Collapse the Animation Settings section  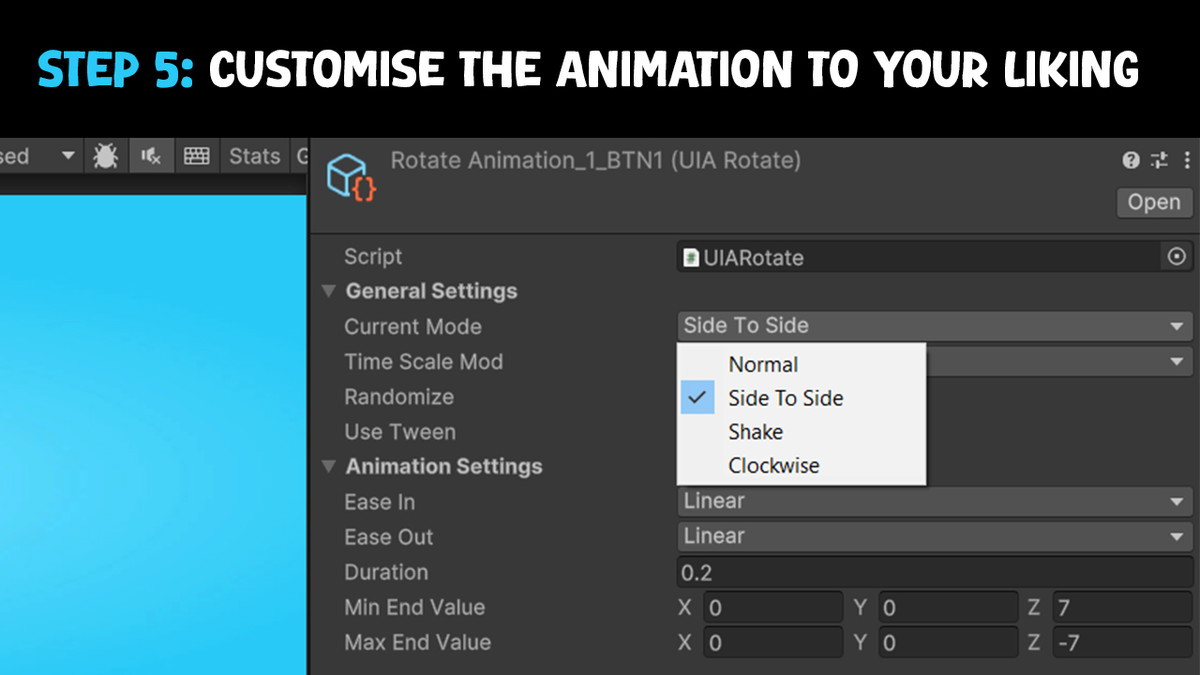coord(328,466)
